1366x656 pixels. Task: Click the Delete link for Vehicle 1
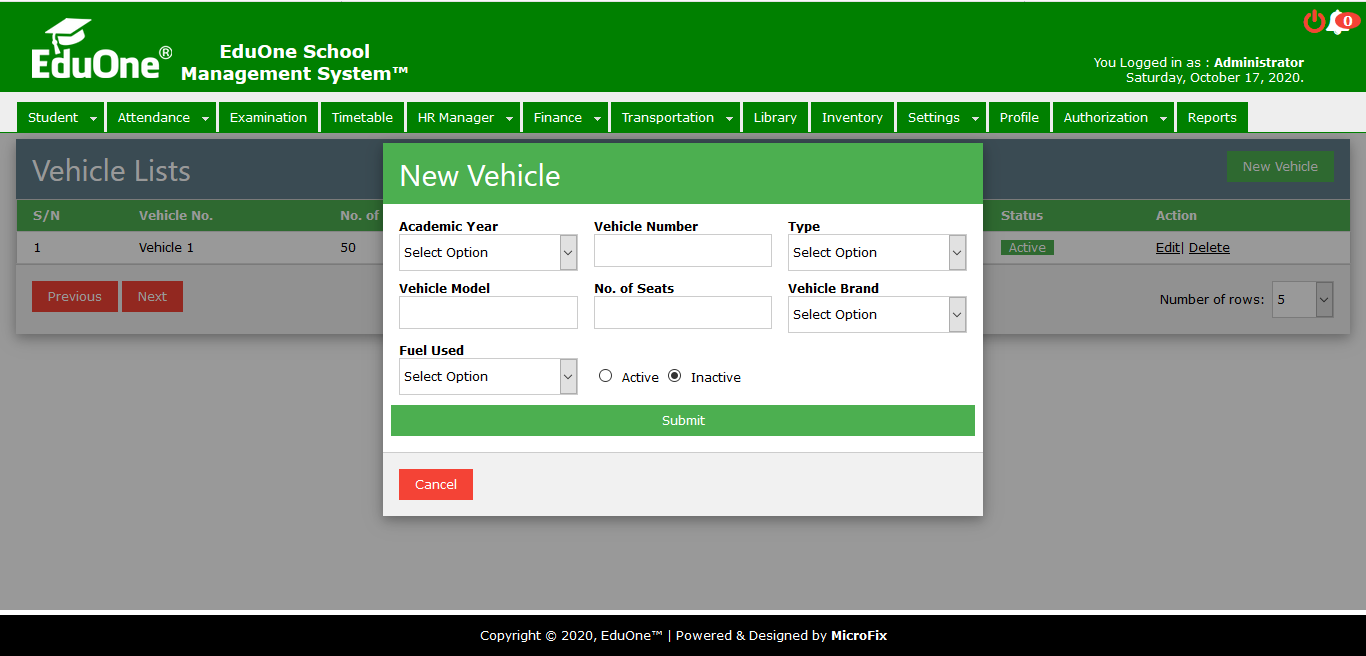tap(1209, 248)
